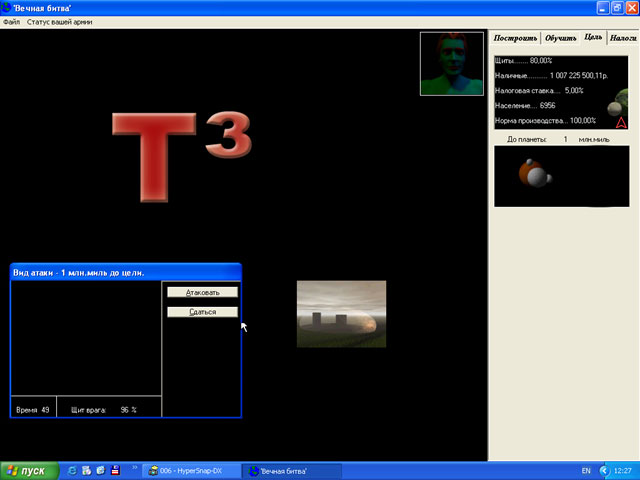The height and width of the screenshot is (480, 640).
Task: Switch to the Построить tab
Action: pos(514,38)
